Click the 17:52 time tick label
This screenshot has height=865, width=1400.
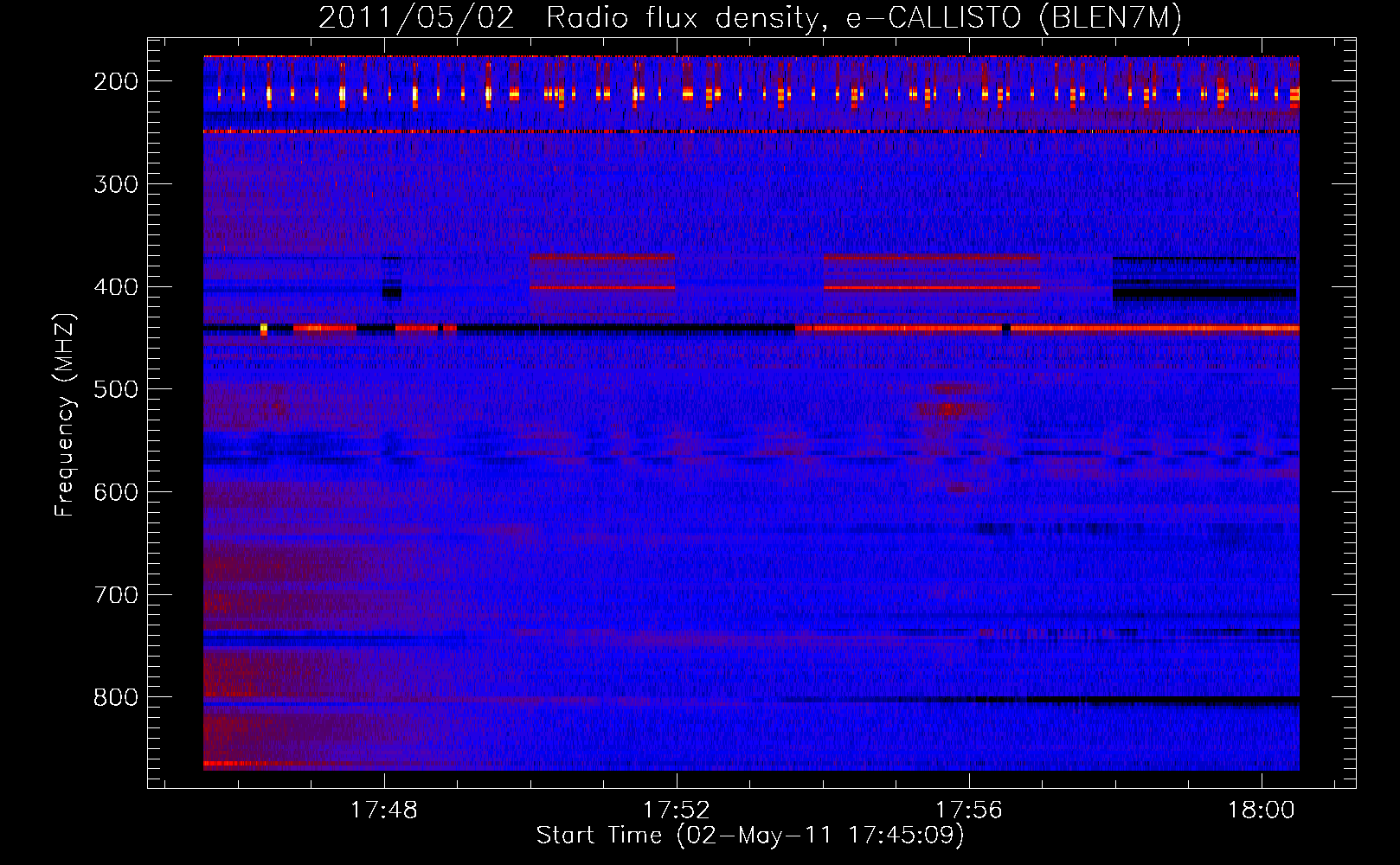pos(677,810)
